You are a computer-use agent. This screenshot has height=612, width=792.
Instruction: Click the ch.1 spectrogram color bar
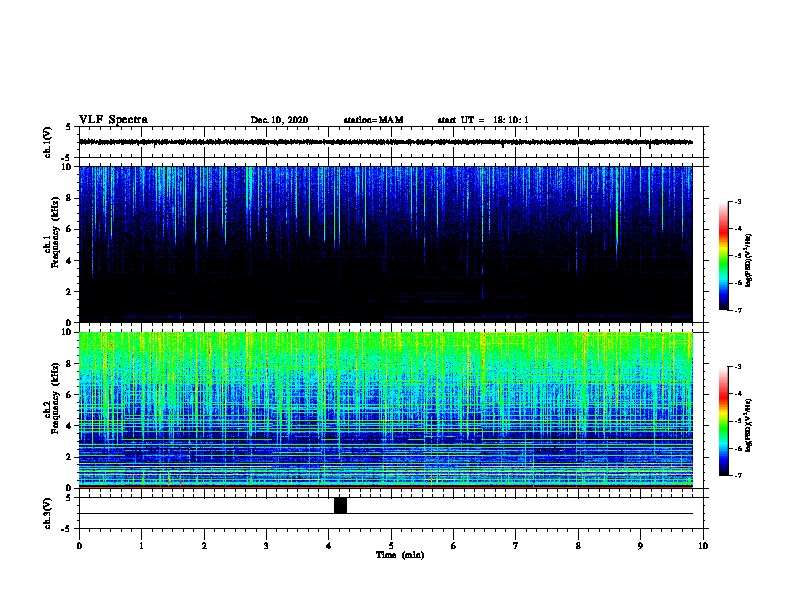click(x=724, y=256)
